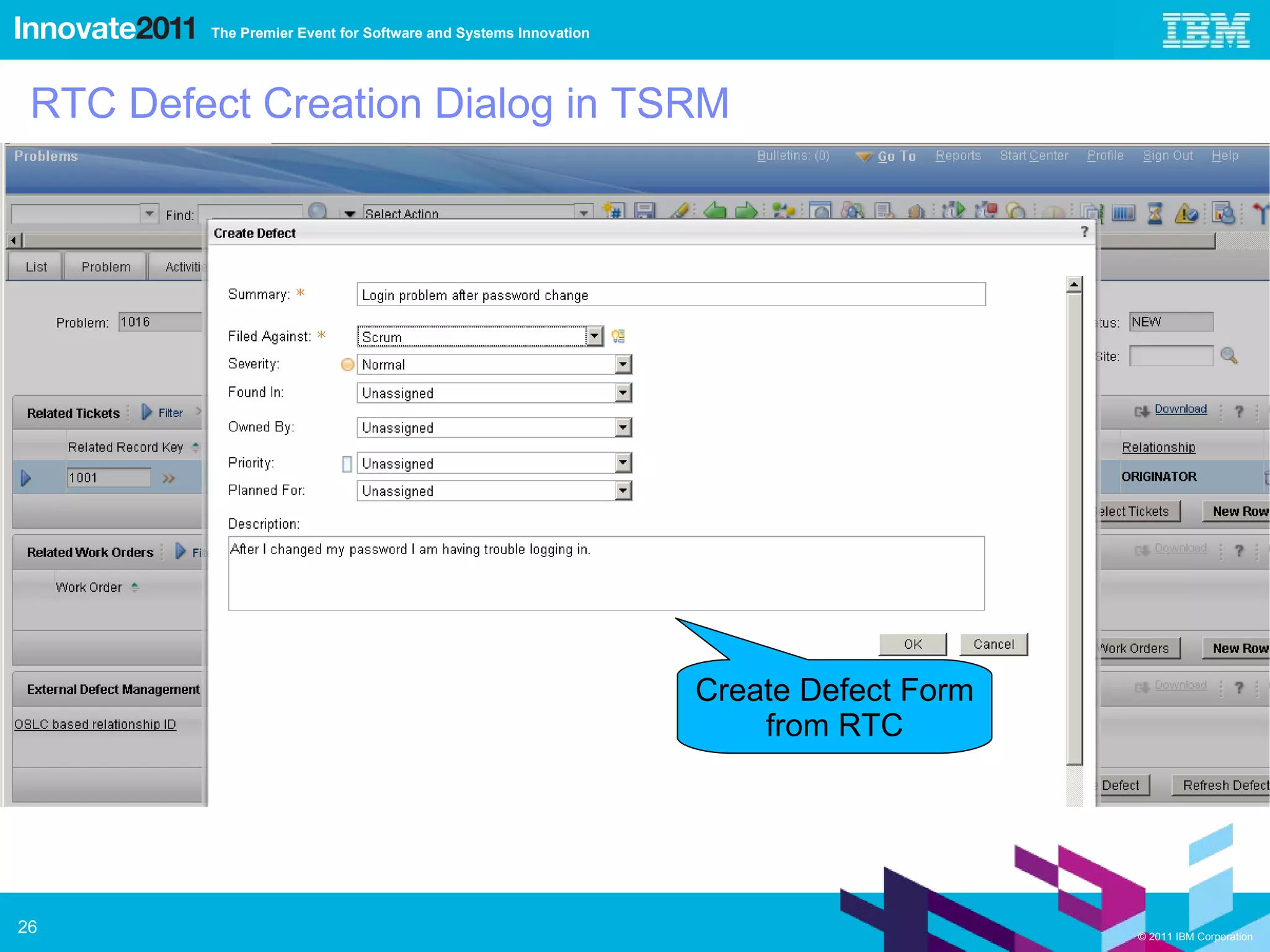Click the window view toolbar icon with magnifier

[x=820, y=211]
